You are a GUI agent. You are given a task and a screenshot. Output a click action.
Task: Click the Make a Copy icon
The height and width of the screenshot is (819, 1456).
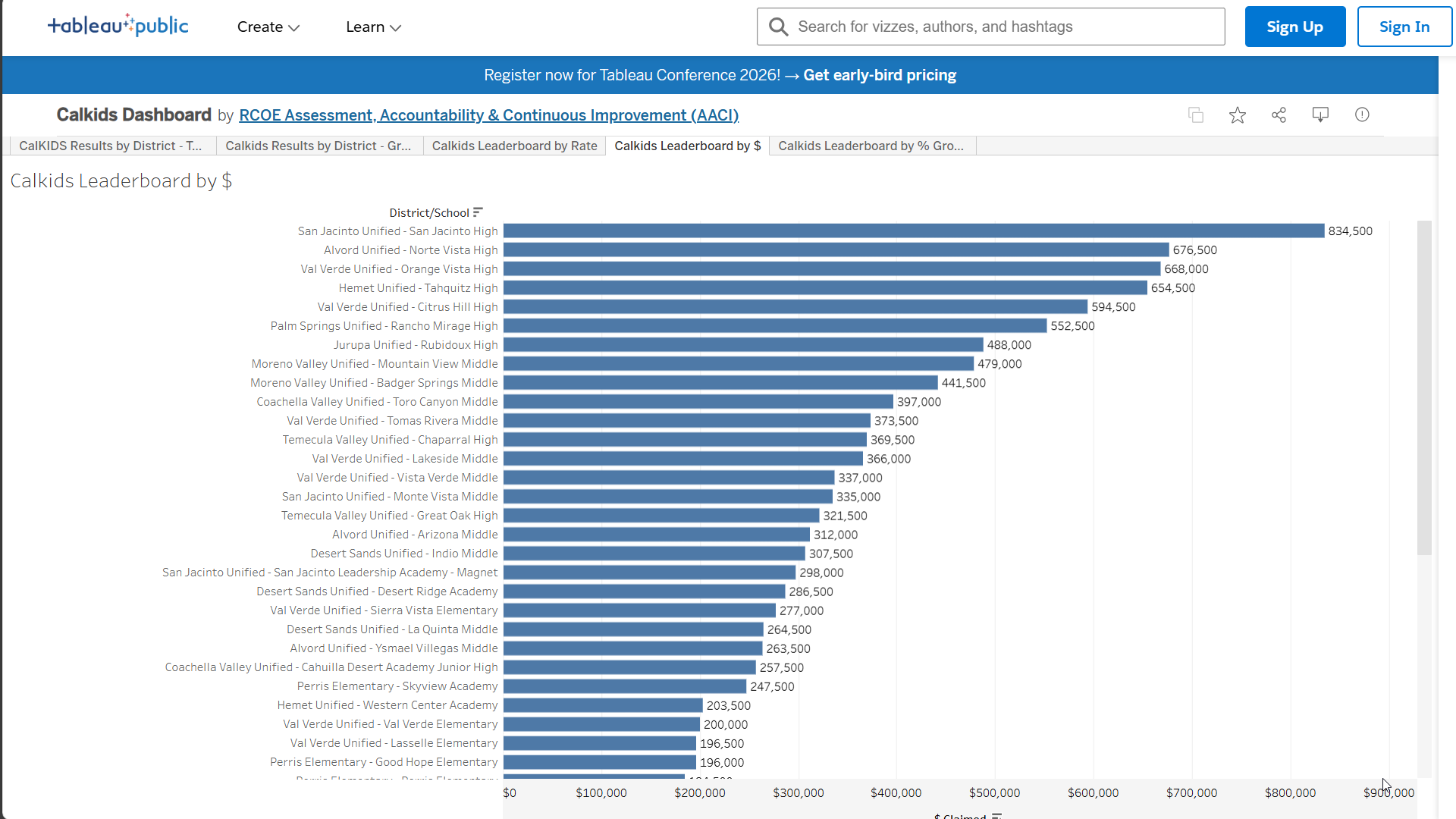(x=1196, y=115)
